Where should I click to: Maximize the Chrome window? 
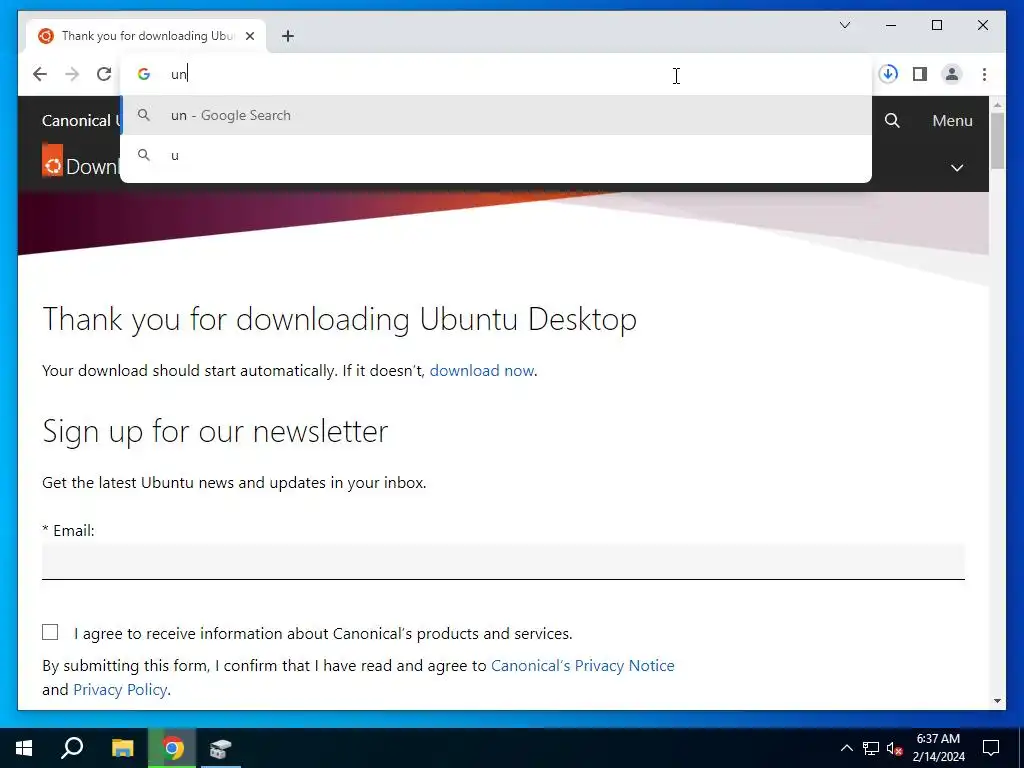click(x=936, y=25)
